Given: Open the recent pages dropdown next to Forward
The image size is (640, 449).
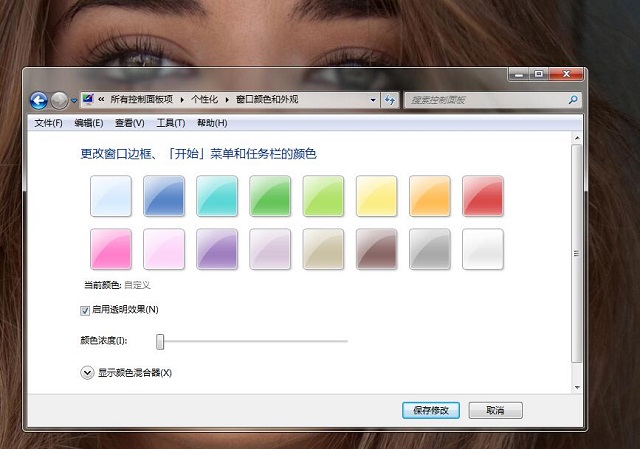Looking at the screenshot, I should [x=74, y=101].
